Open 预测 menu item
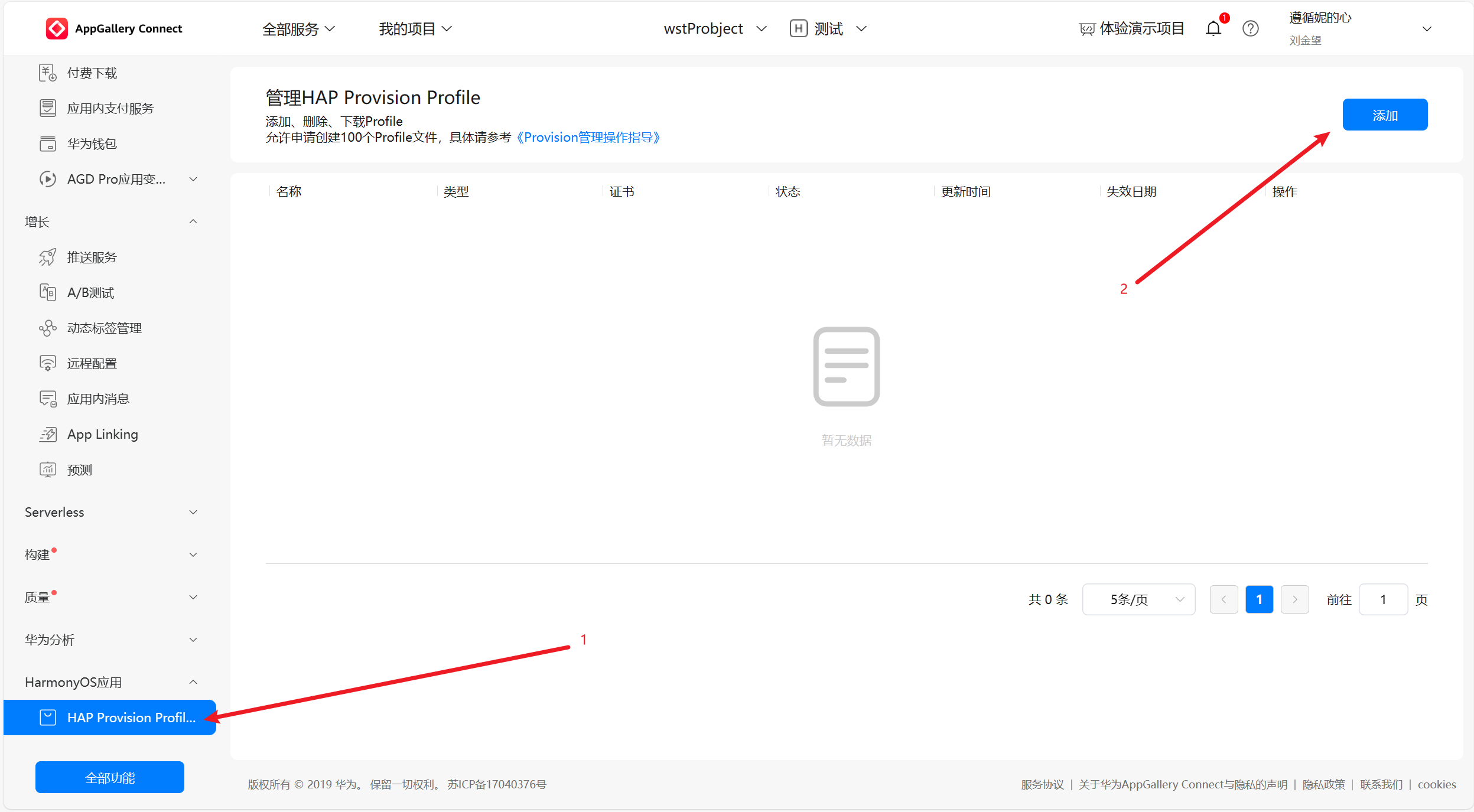The height and width of the screenshot is (812, 1474). tap(80, 469)
